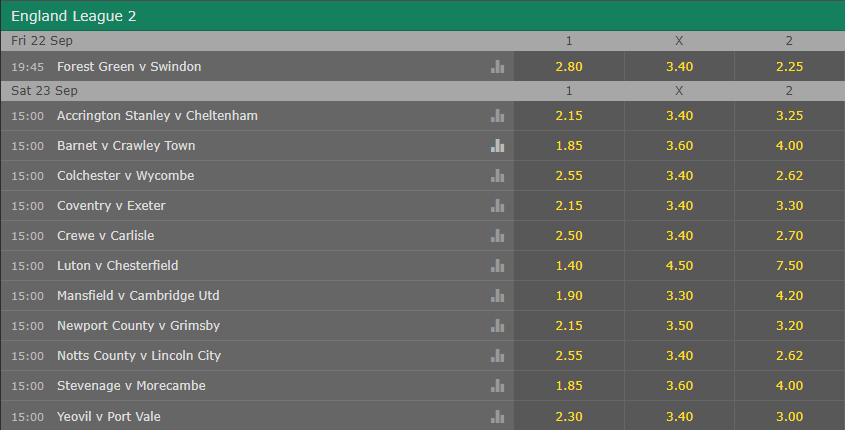The image size is (845, 430).
Task: Select Swindon away win odds 2.25
Action: (x=789, y=66)
